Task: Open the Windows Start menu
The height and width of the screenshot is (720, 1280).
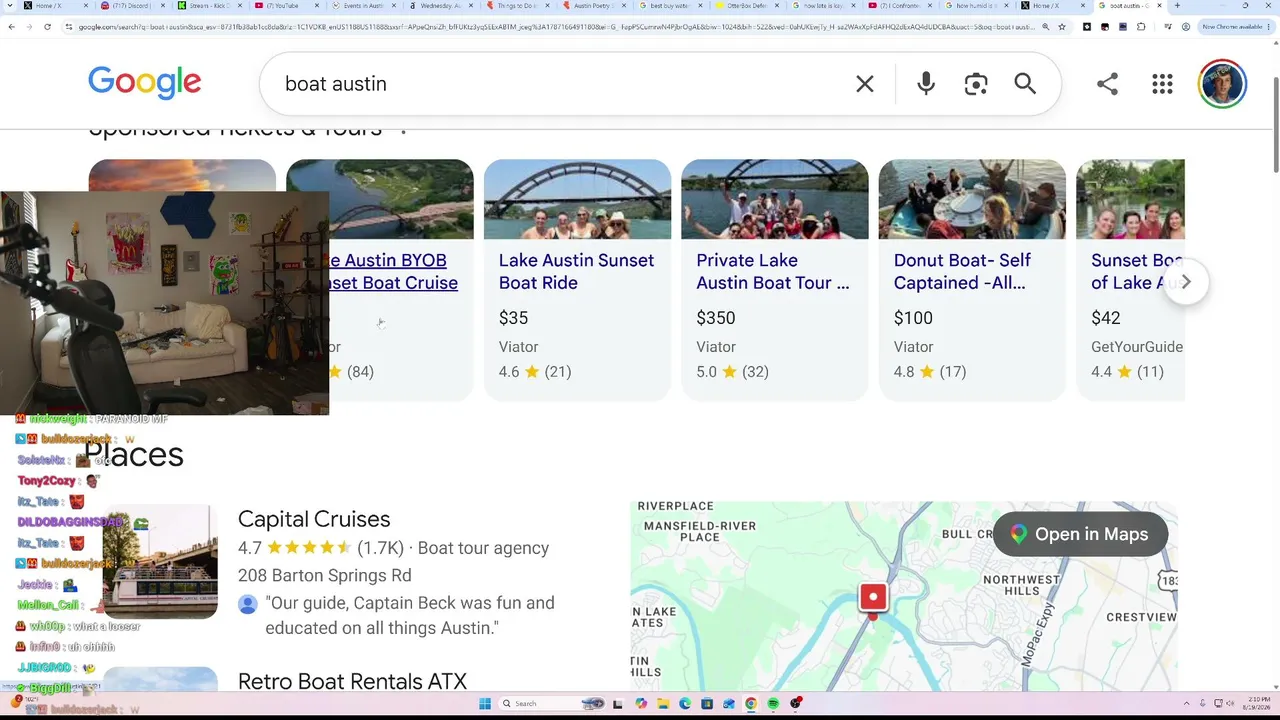Action: click(x=485, y=703)
